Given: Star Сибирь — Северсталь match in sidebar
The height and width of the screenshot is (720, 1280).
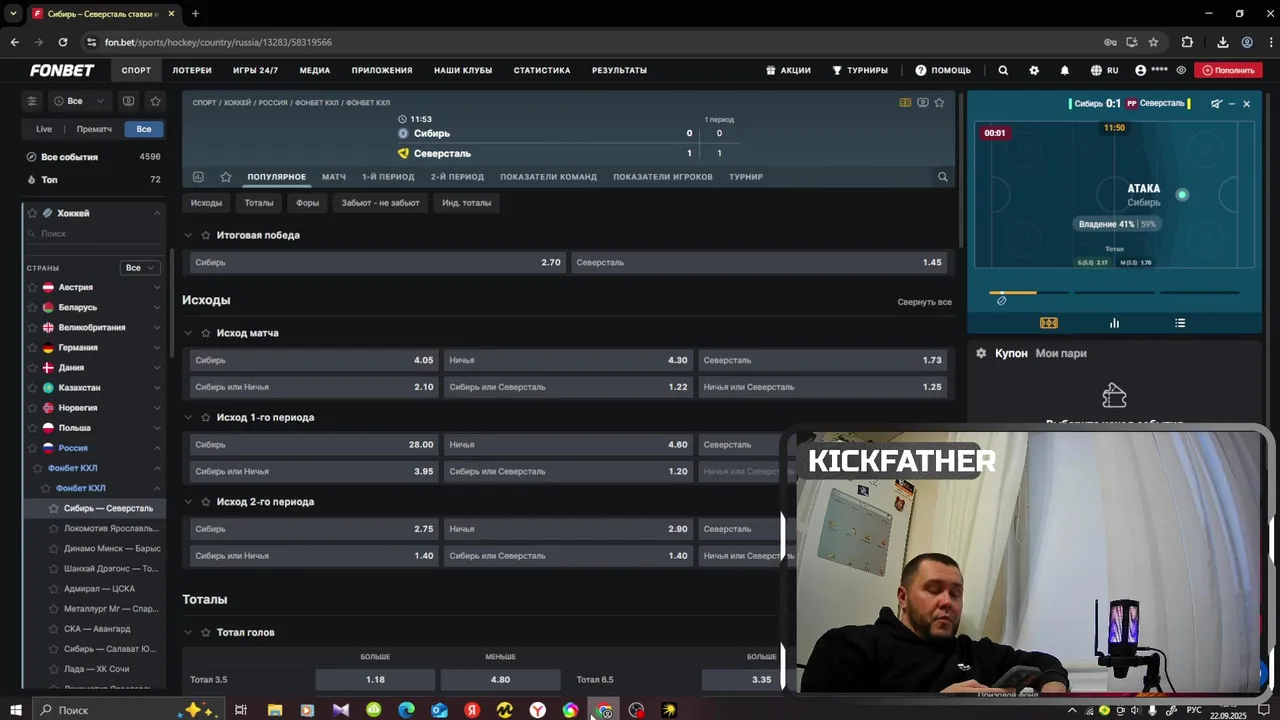Looking at the screenshot, I should tap(55, 508).
